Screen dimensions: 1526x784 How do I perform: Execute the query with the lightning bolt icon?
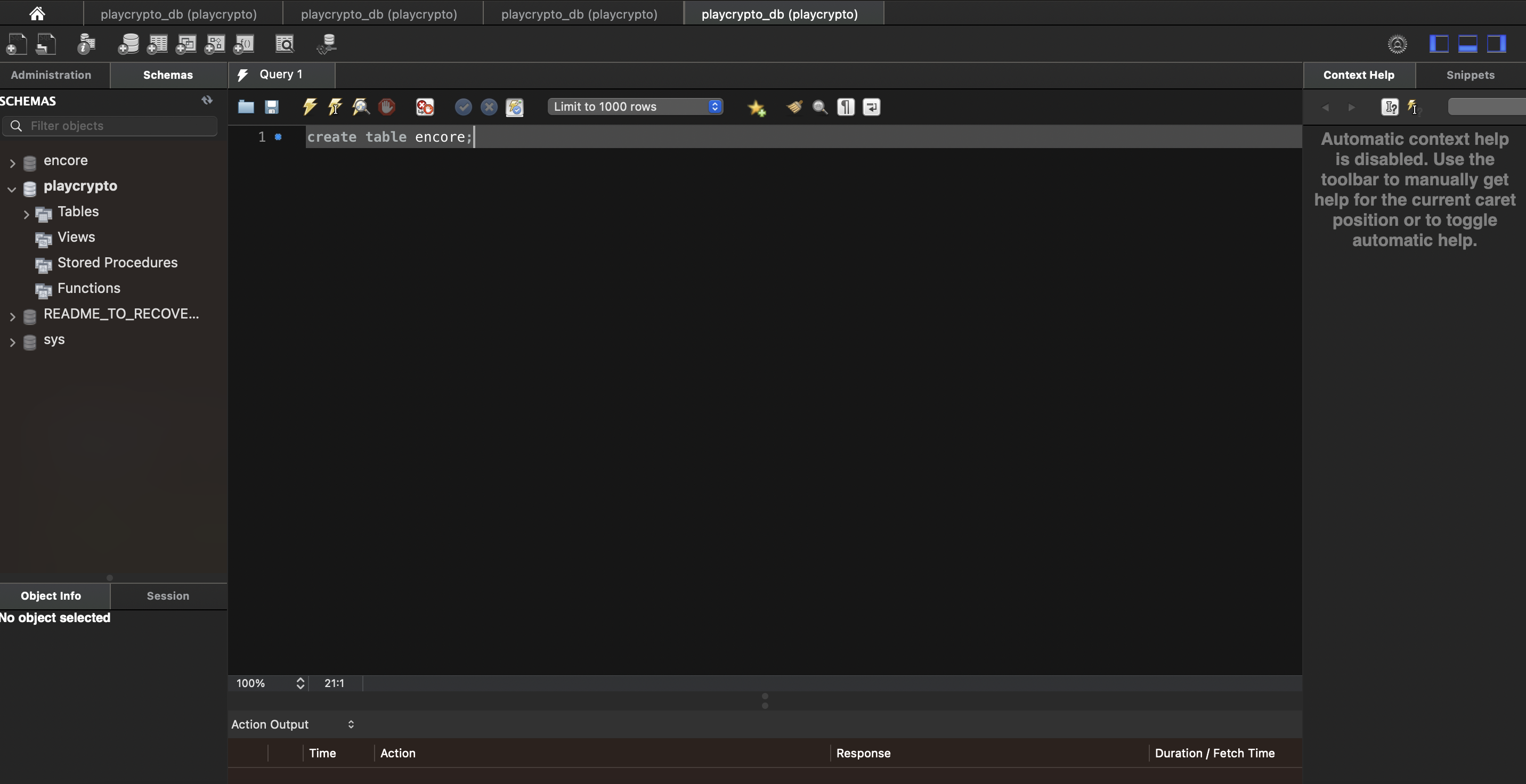coord(309,107)
